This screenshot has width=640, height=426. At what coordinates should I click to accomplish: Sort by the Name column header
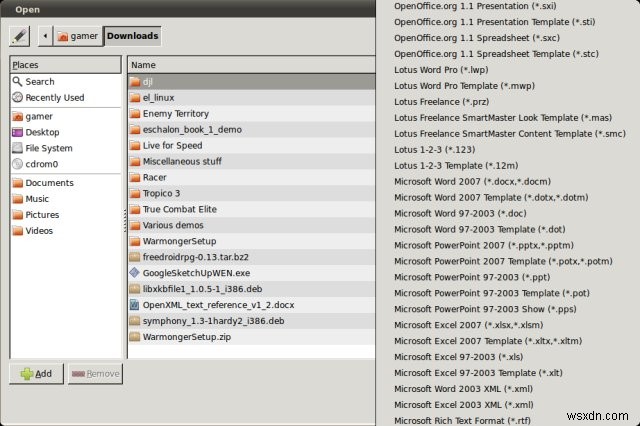tap(251, 65)
